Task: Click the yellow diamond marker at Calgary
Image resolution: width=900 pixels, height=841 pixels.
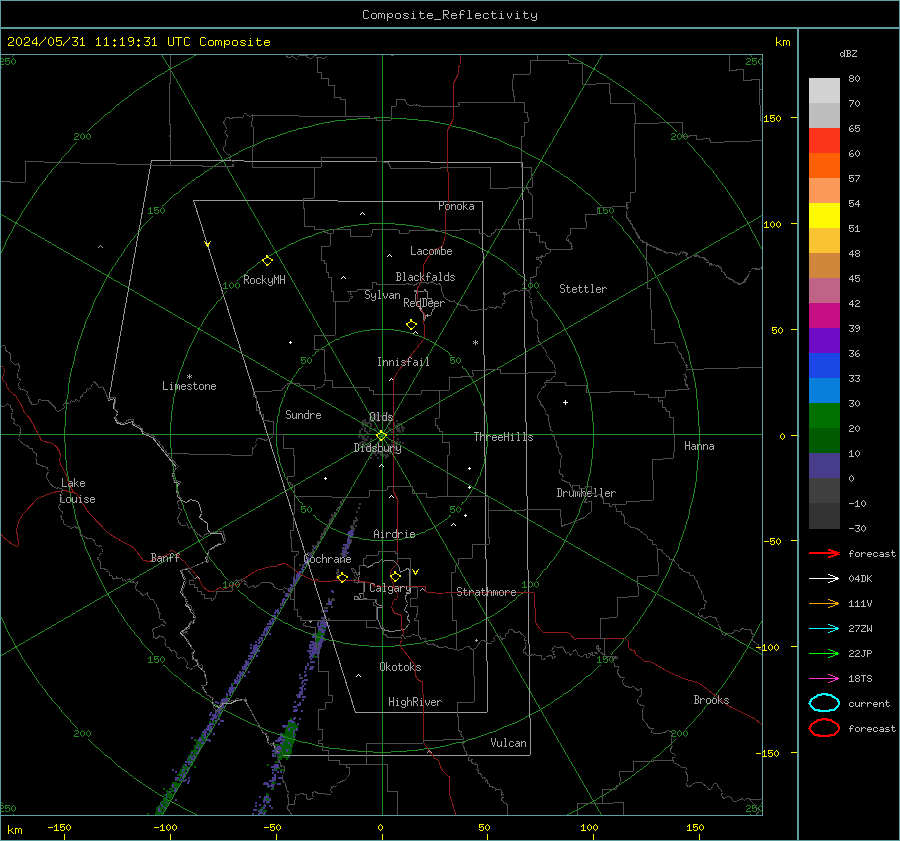Action: click(x=395, y=576)
